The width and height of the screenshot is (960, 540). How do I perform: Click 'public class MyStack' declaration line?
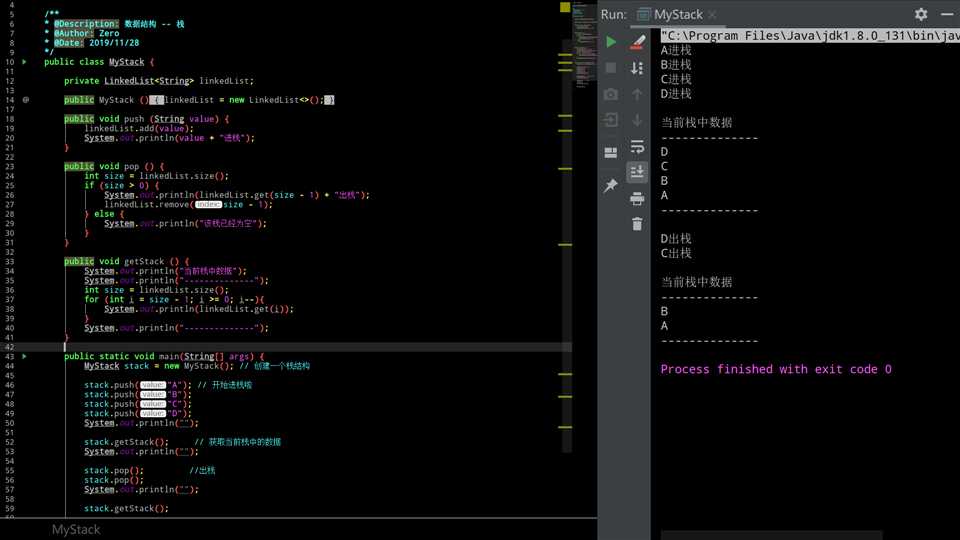tap(99, 62)
